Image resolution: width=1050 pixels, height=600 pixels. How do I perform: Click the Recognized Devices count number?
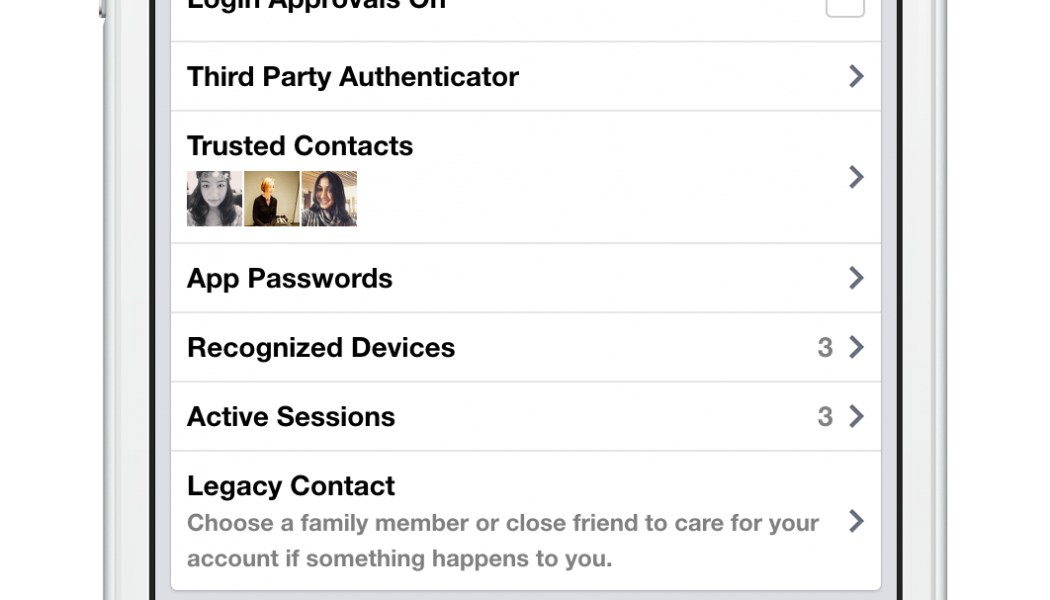coord(825,348)
